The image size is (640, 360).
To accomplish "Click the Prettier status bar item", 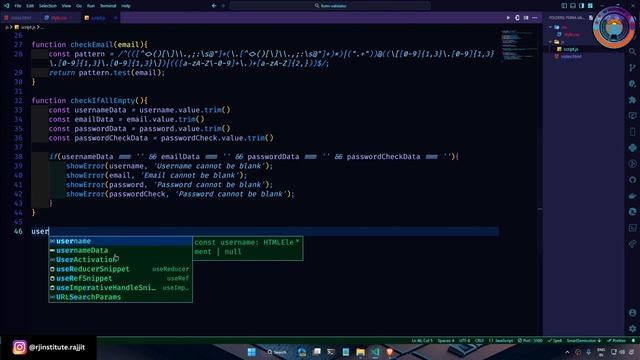I will [616, 340].
